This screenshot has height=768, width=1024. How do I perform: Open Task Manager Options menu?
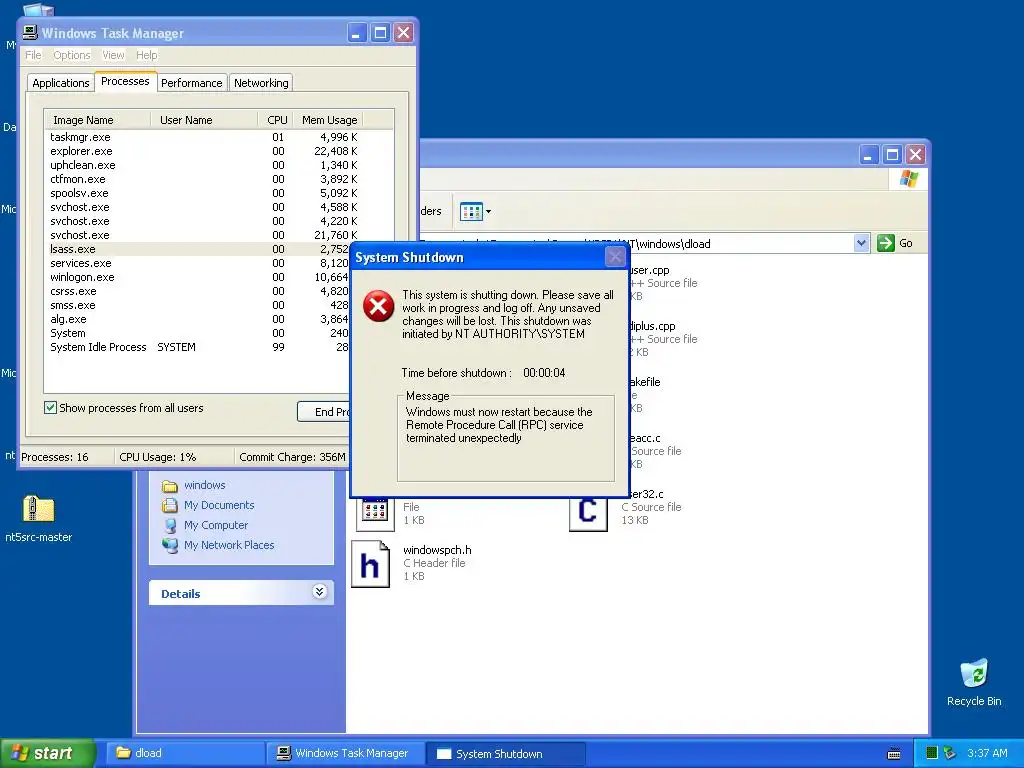pyautogui.click(x=72, y=55)
